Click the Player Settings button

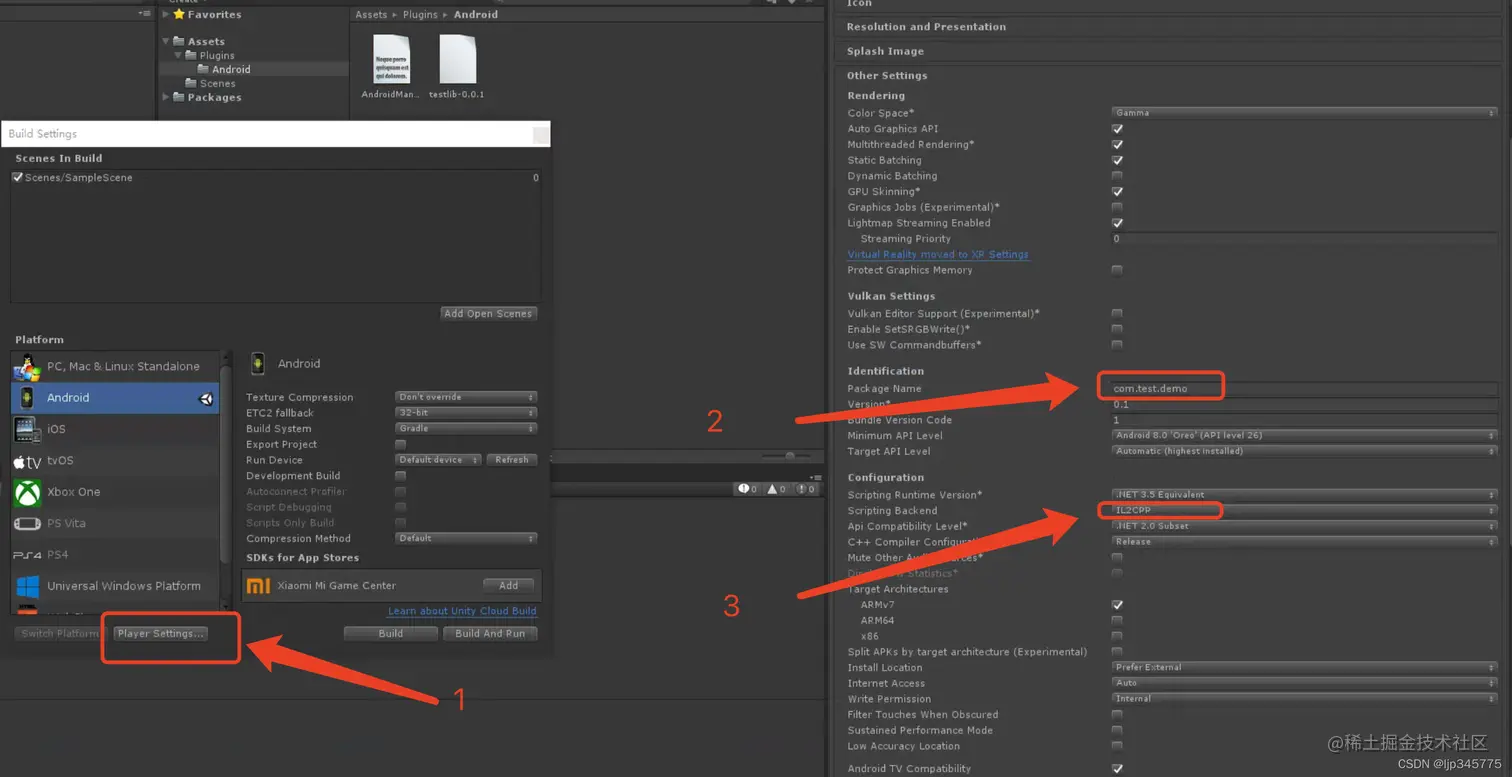point(160,634)
